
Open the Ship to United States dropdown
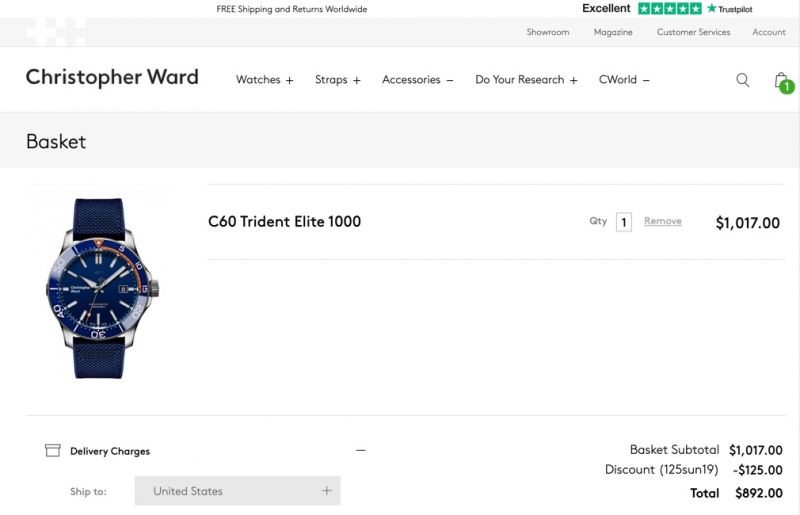click(237, 491)
